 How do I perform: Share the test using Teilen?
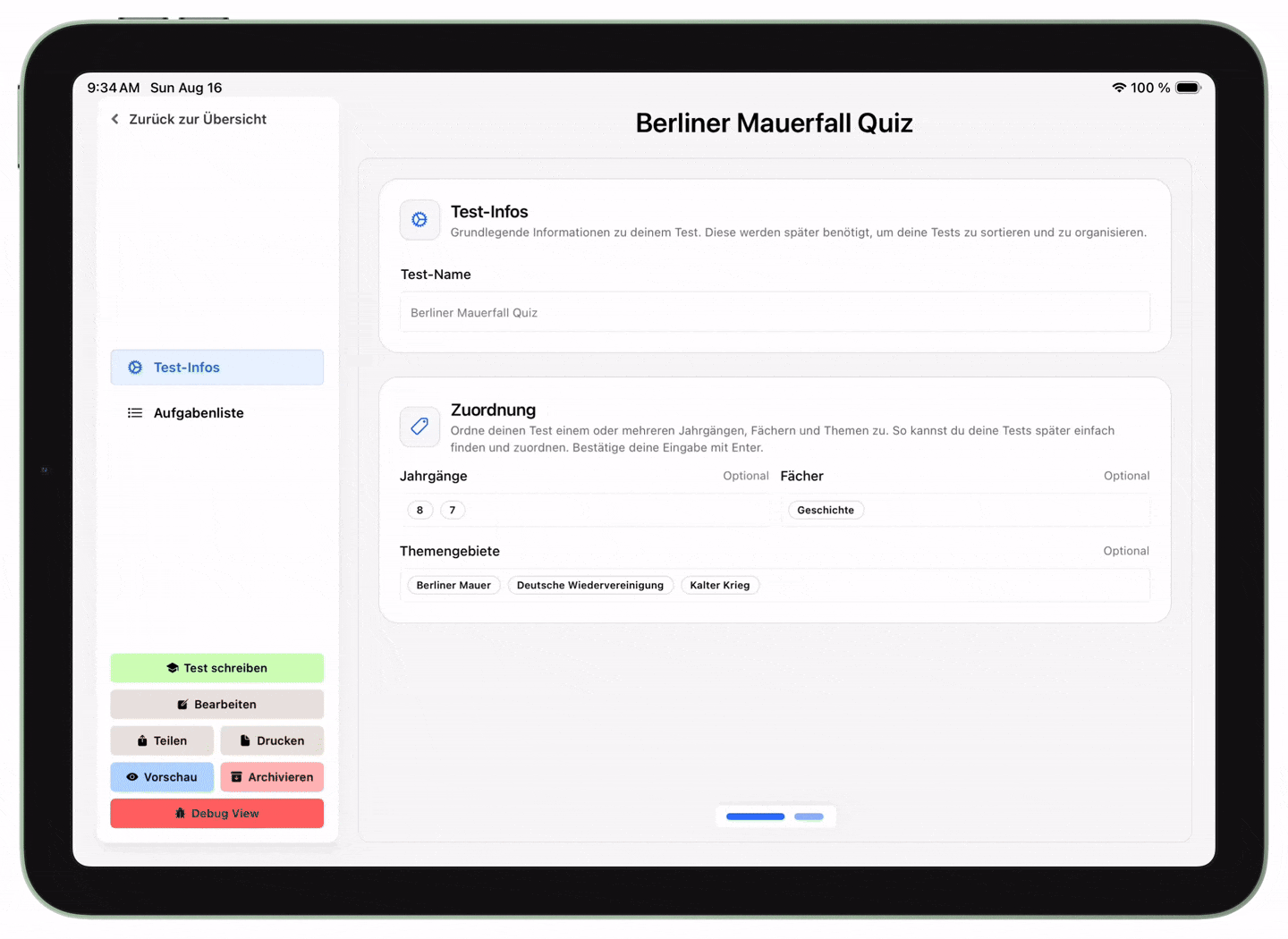click(x=162, y=740)
